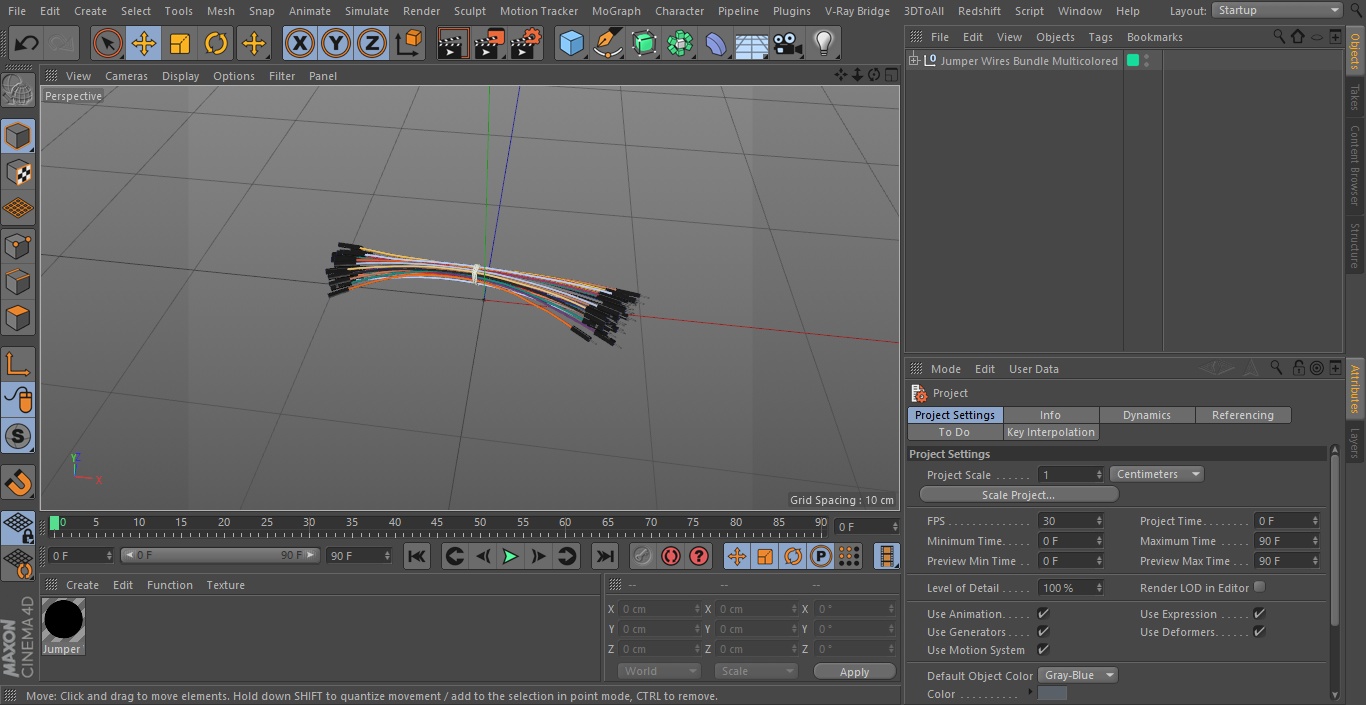Open the Layout dropdown
The image size is (1366, 705).
click(x=1277, y=10)
